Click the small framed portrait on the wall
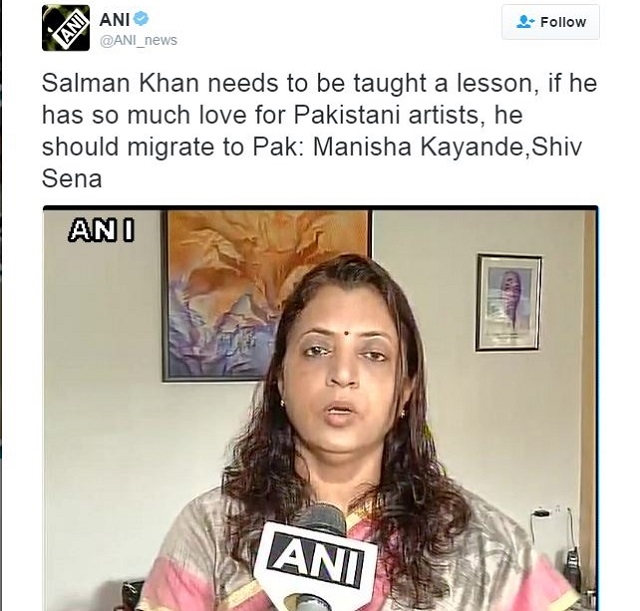 tap(509, 302)
